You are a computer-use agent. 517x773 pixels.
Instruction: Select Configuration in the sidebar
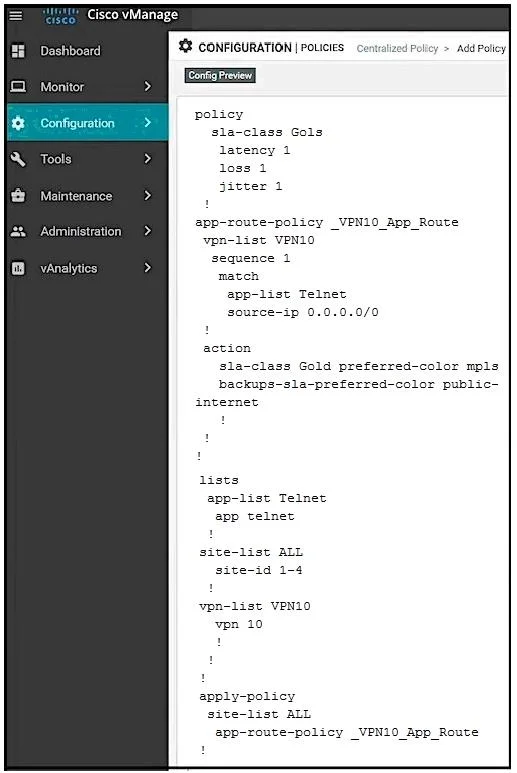click(87, 122)
